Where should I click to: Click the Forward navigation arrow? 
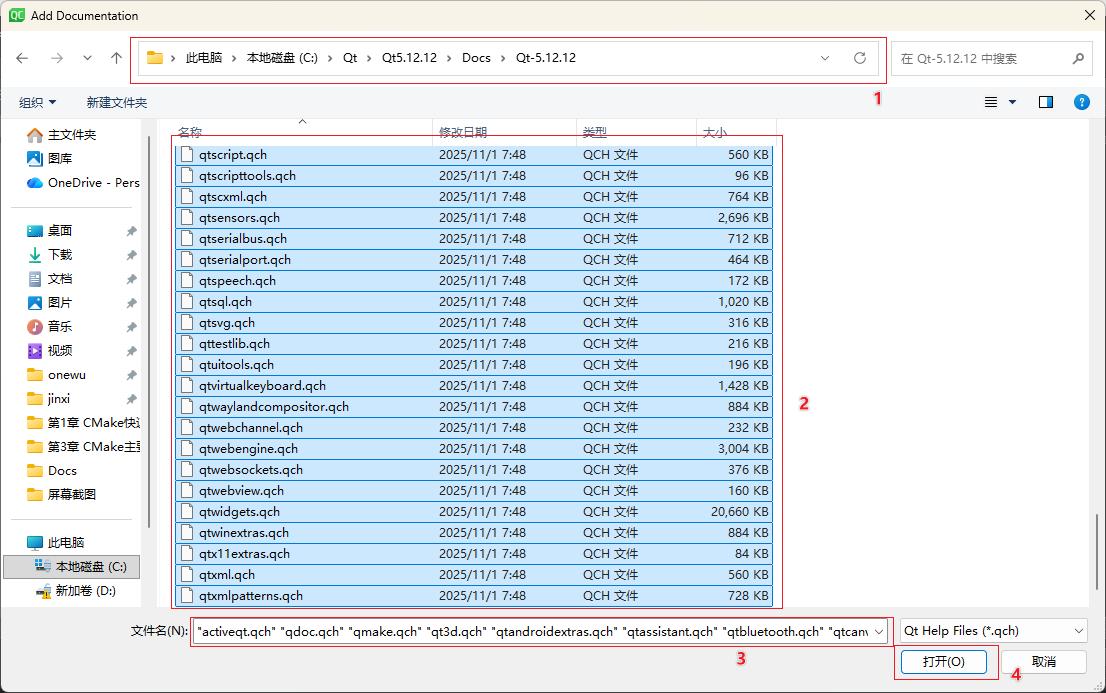coord(56,58)
